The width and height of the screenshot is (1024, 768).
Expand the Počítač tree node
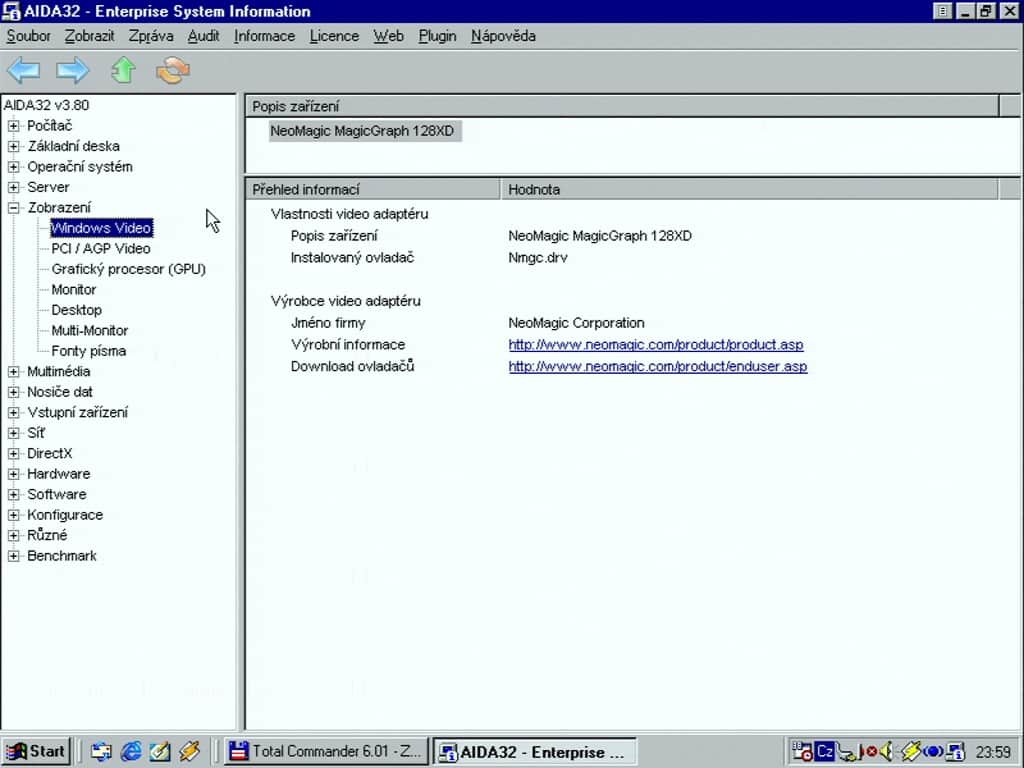tap(13, 125)
